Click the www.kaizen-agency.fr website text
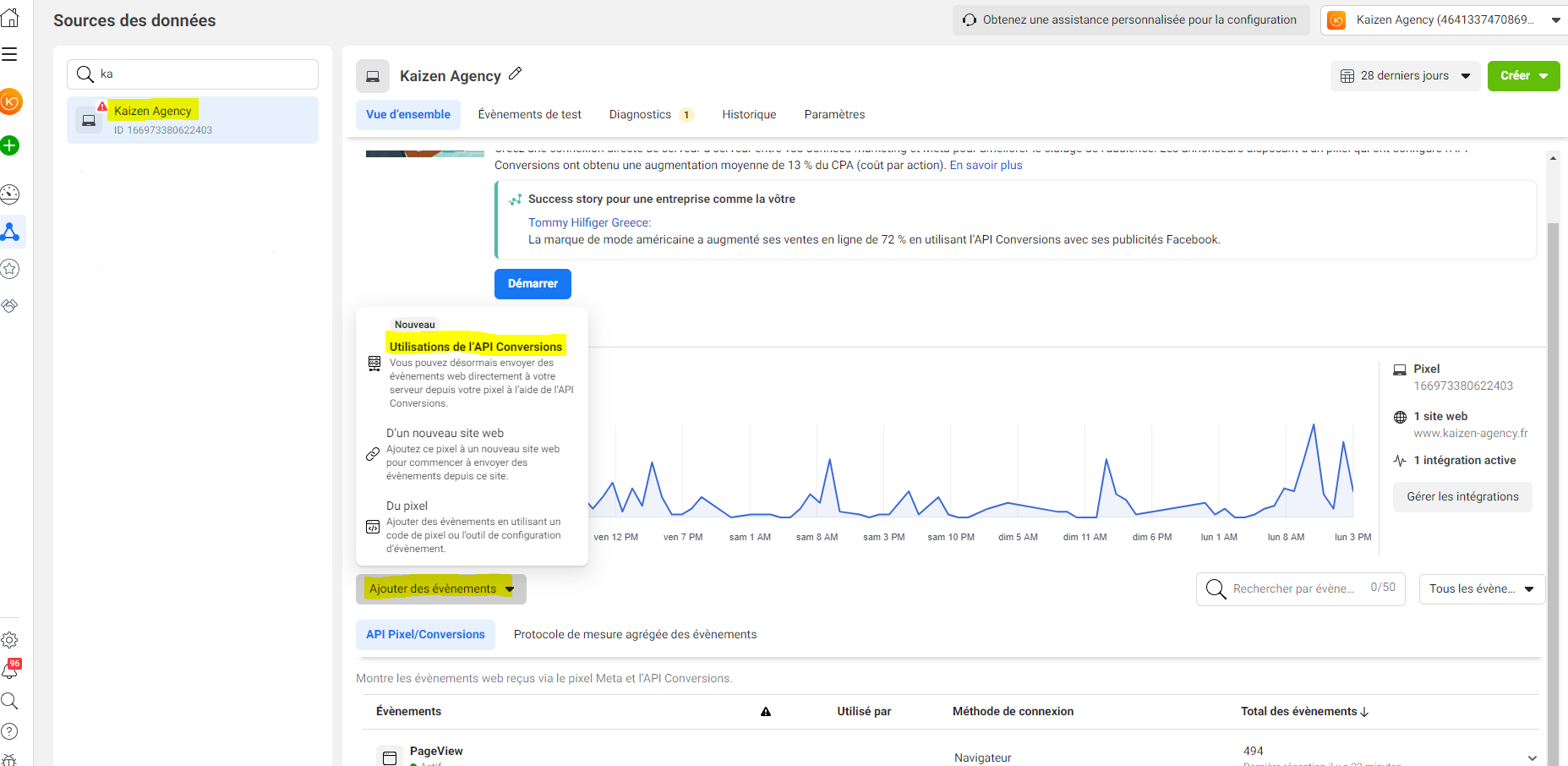1568x766 pixels. tap(1471, 434)
